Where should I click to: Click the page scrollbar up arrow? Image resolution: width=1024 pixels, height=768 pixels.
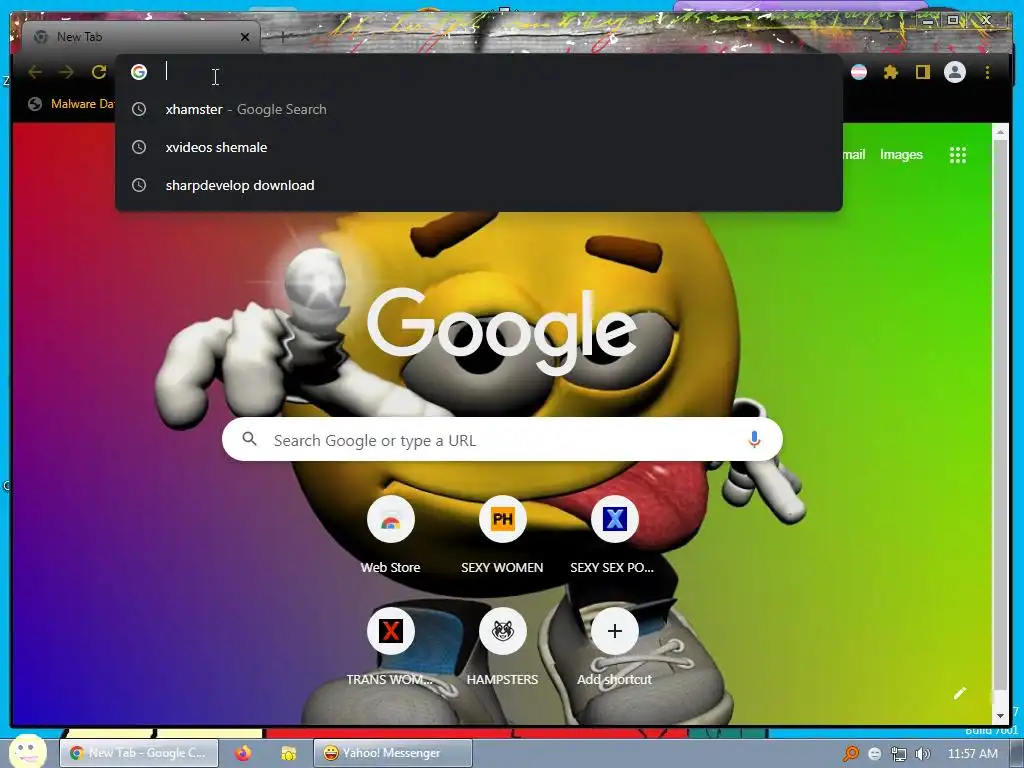point(1000,131)
